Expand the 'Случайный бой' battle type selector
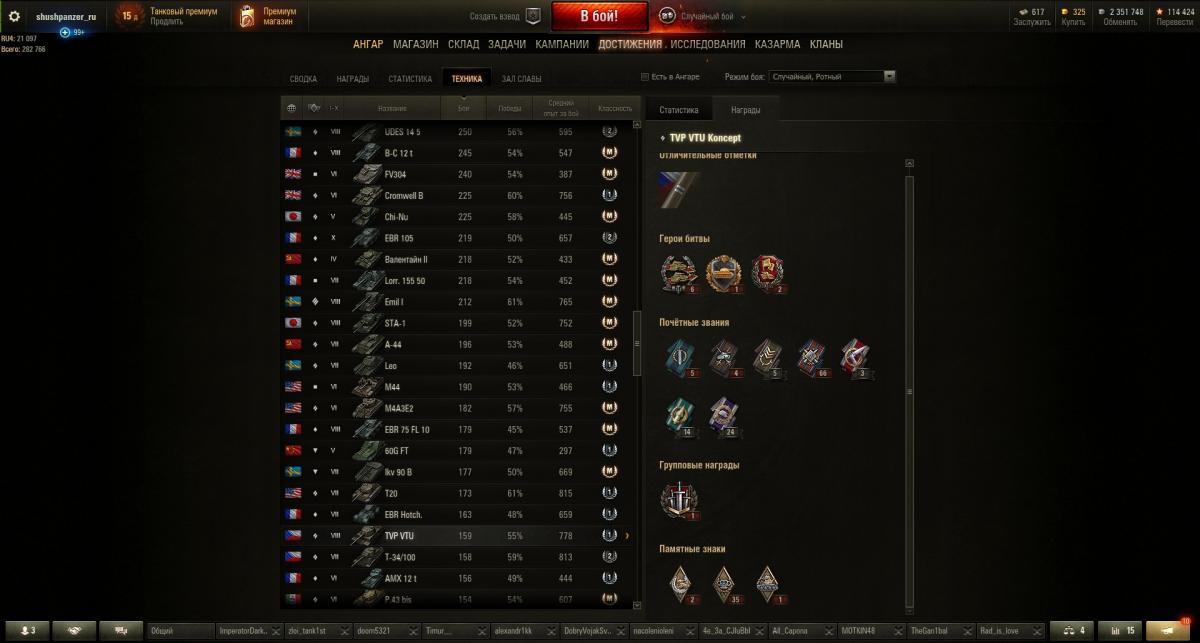The height and width of the screenshot is (643, 1200). (x=702, y=16)
